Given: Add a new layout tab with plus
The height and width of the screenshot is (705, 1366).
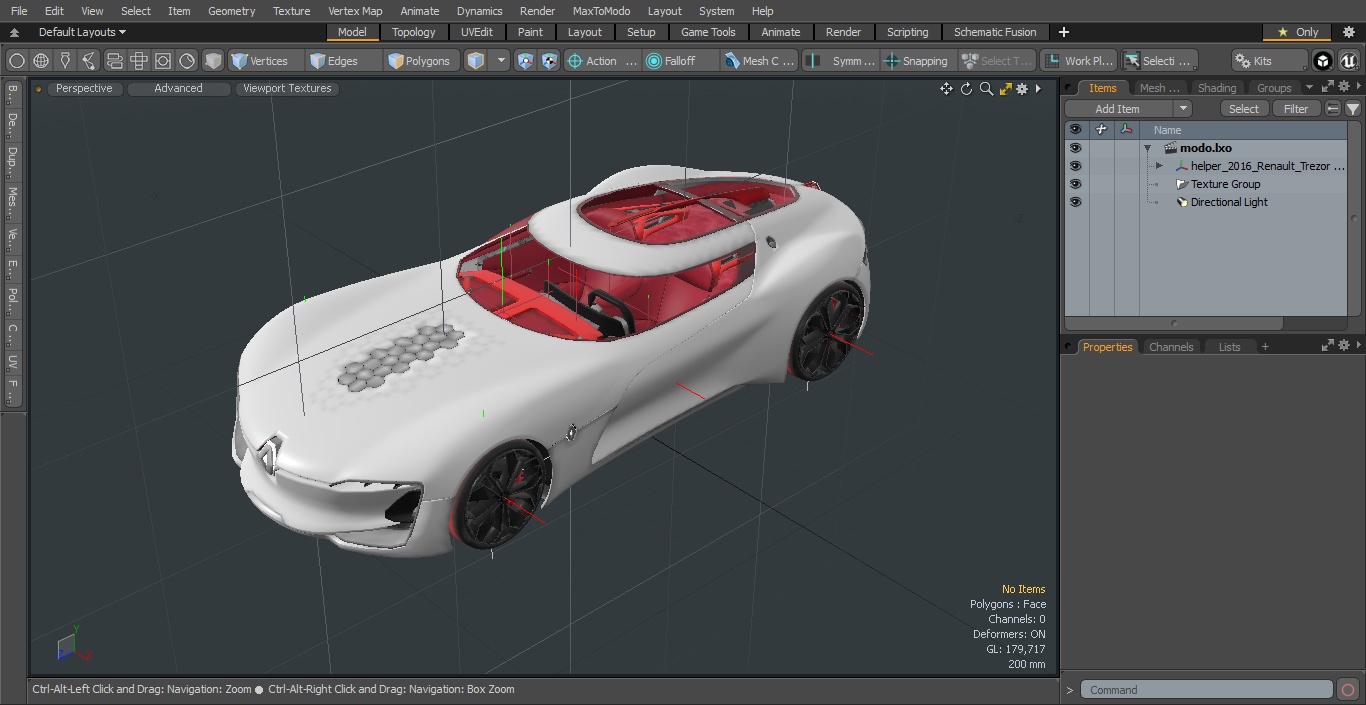Looking at the screenshot, I should point(1063,32).
